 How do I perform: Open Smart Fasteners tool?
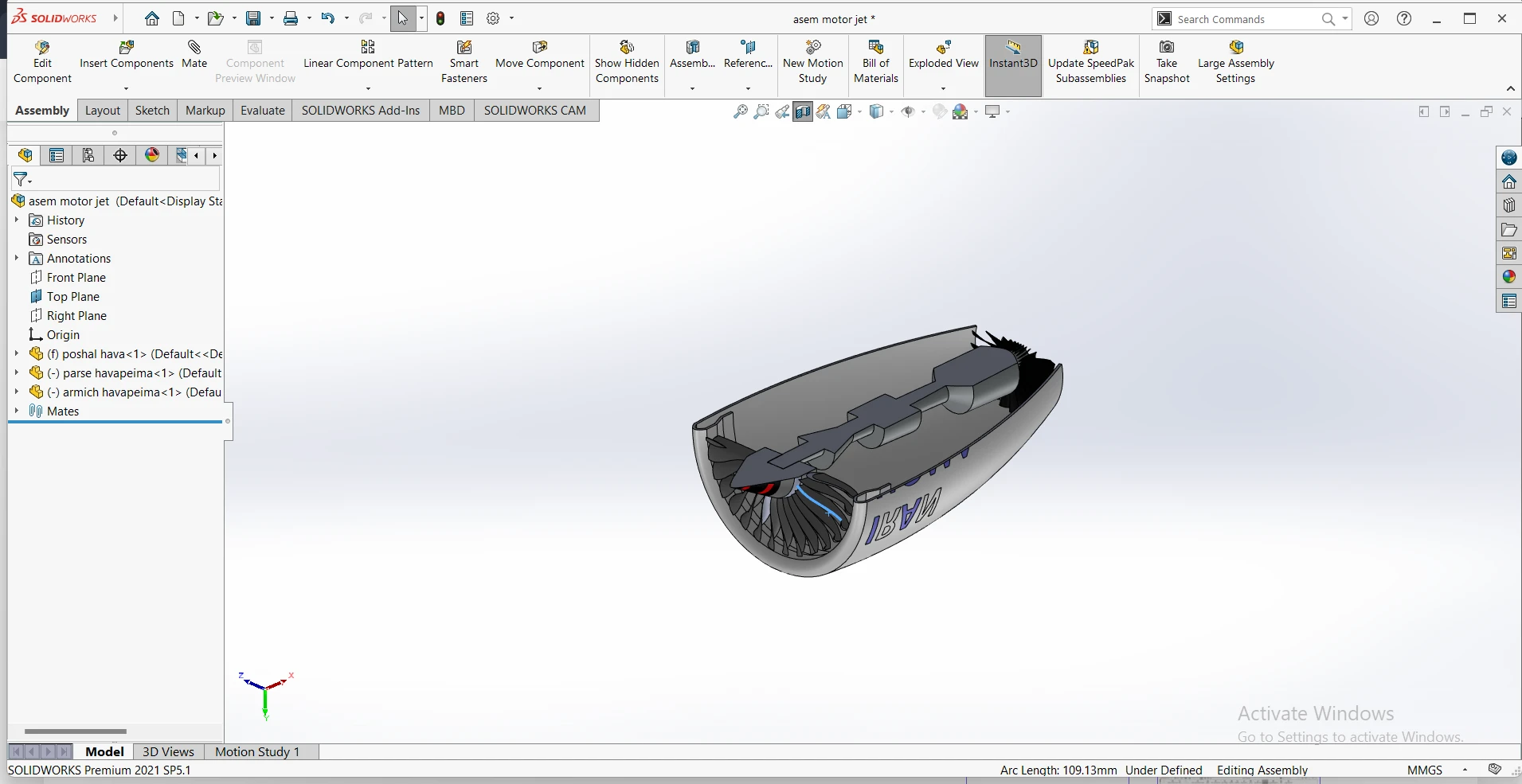point(464,62)
